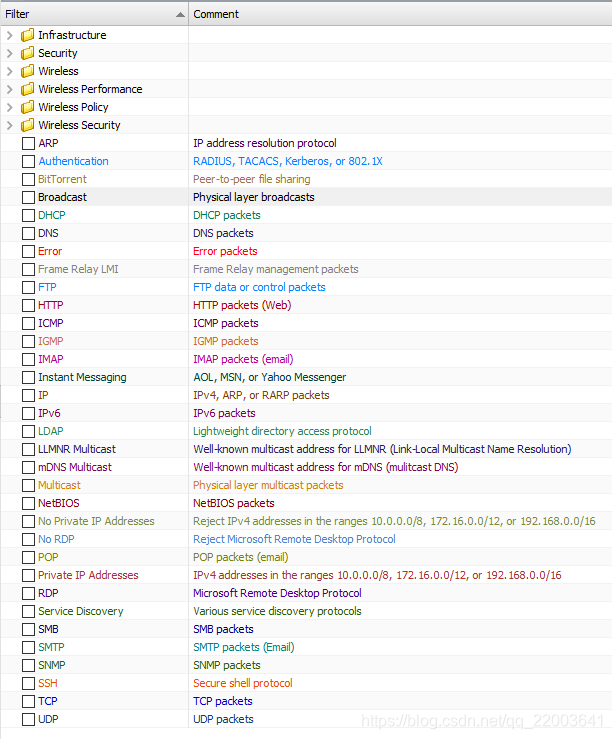
Task: Check the Private IP Addresses box
Action: (x=28, y=575)
